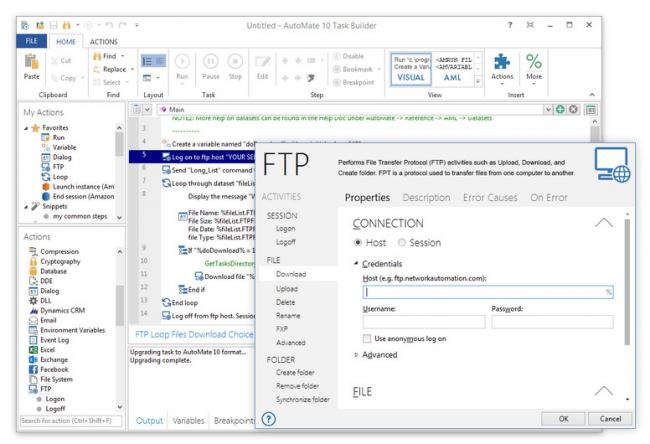Select the Session radio button

point(401,243)
